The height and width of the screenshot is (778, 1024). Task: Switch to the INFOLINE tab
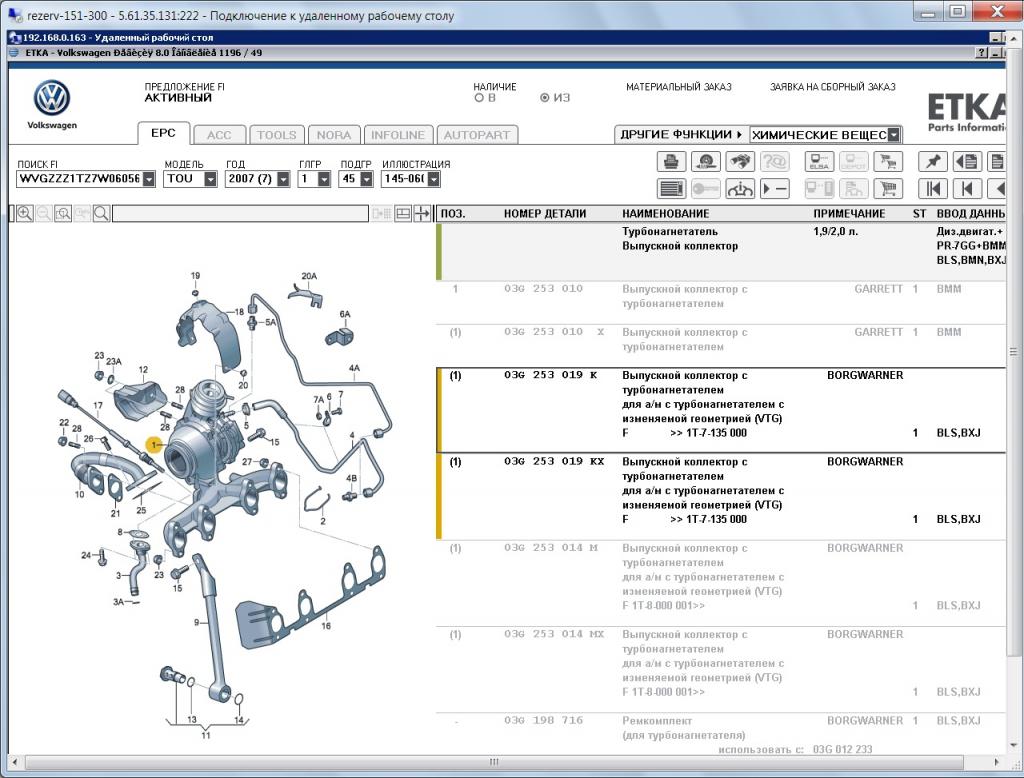398,135
